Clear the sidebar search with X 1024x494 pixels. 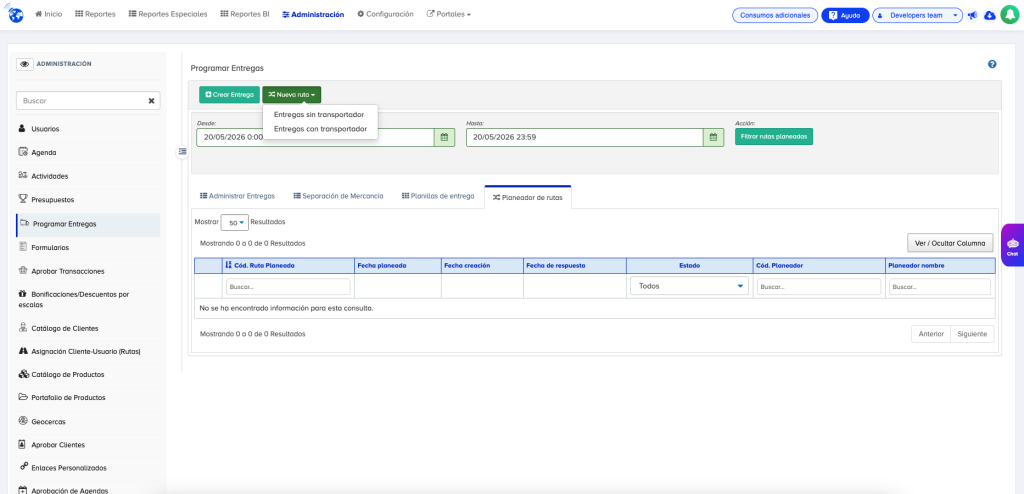coord(152,101)
